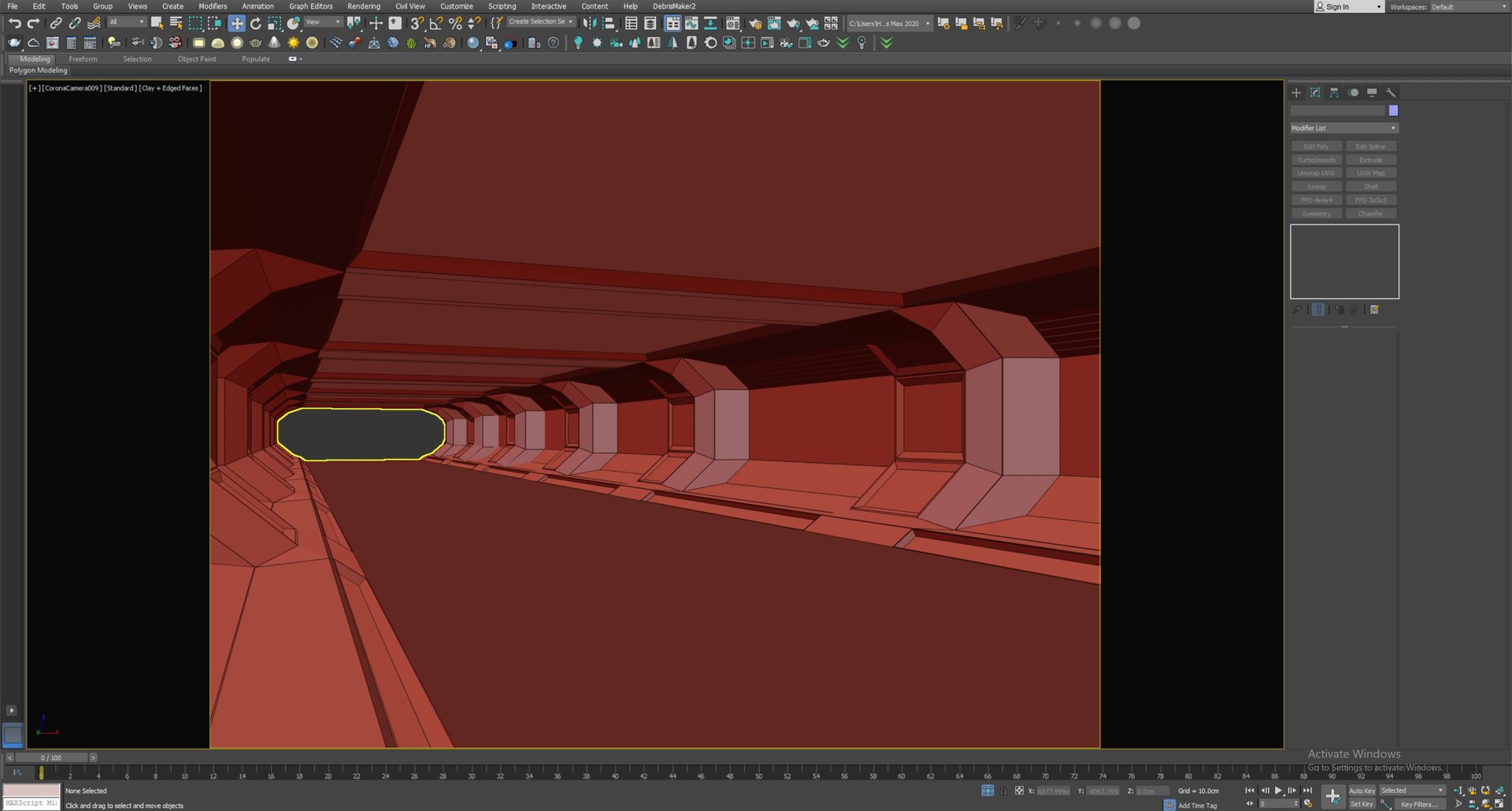The width and height of the screenshot is (1512, 811).
Task: Open the Workspaces Default dropdown
Action: tap(1469, 6)
